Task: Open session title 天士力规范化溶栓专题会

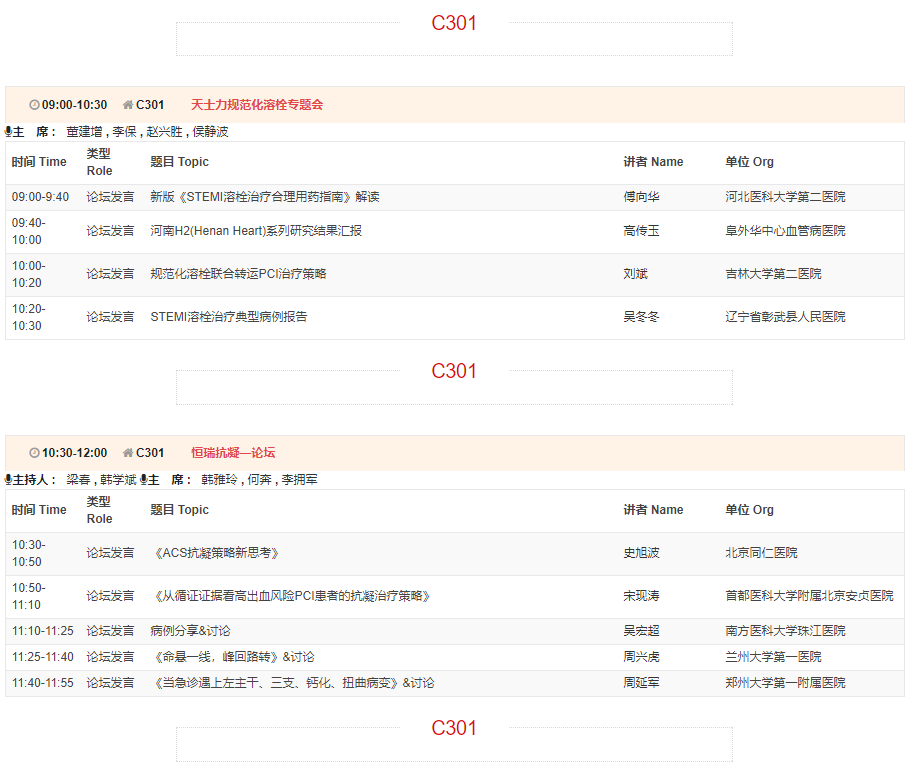Action: (x=257, y=105)
